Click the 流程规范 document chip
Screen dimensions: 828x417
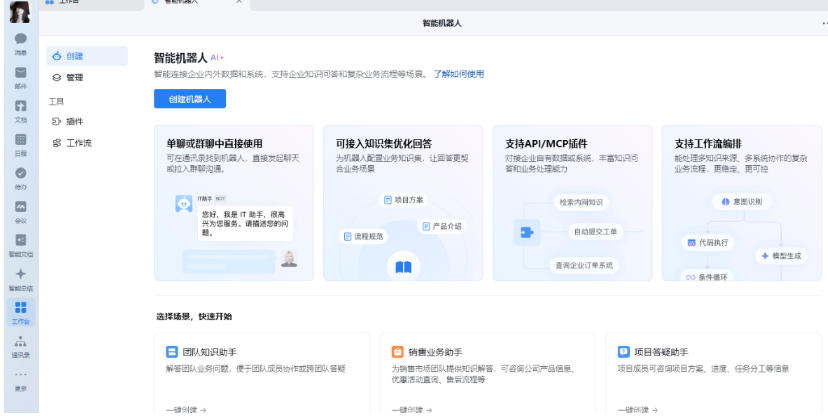point(363,236)
